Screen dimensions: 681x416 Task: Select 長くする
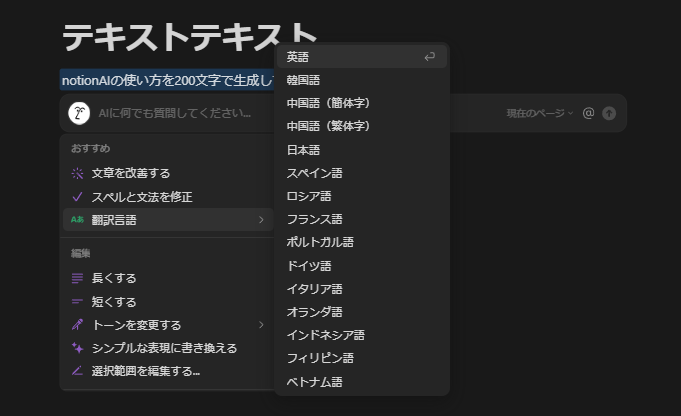pos(168,278)
